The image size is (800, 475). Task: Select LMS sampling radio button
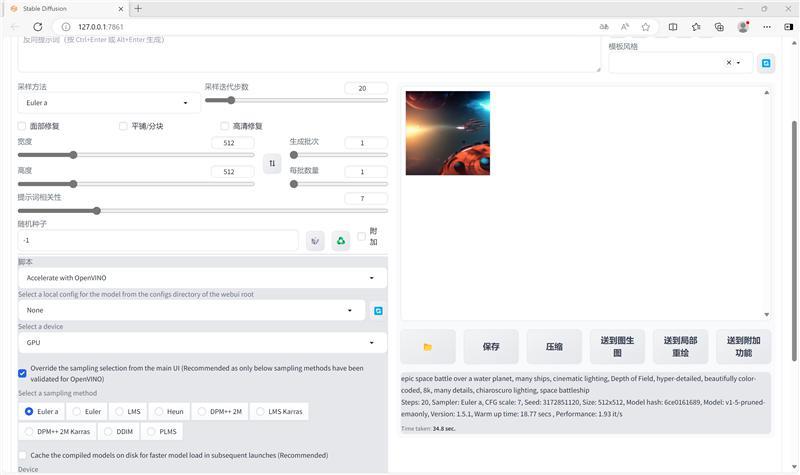(119, 411)
